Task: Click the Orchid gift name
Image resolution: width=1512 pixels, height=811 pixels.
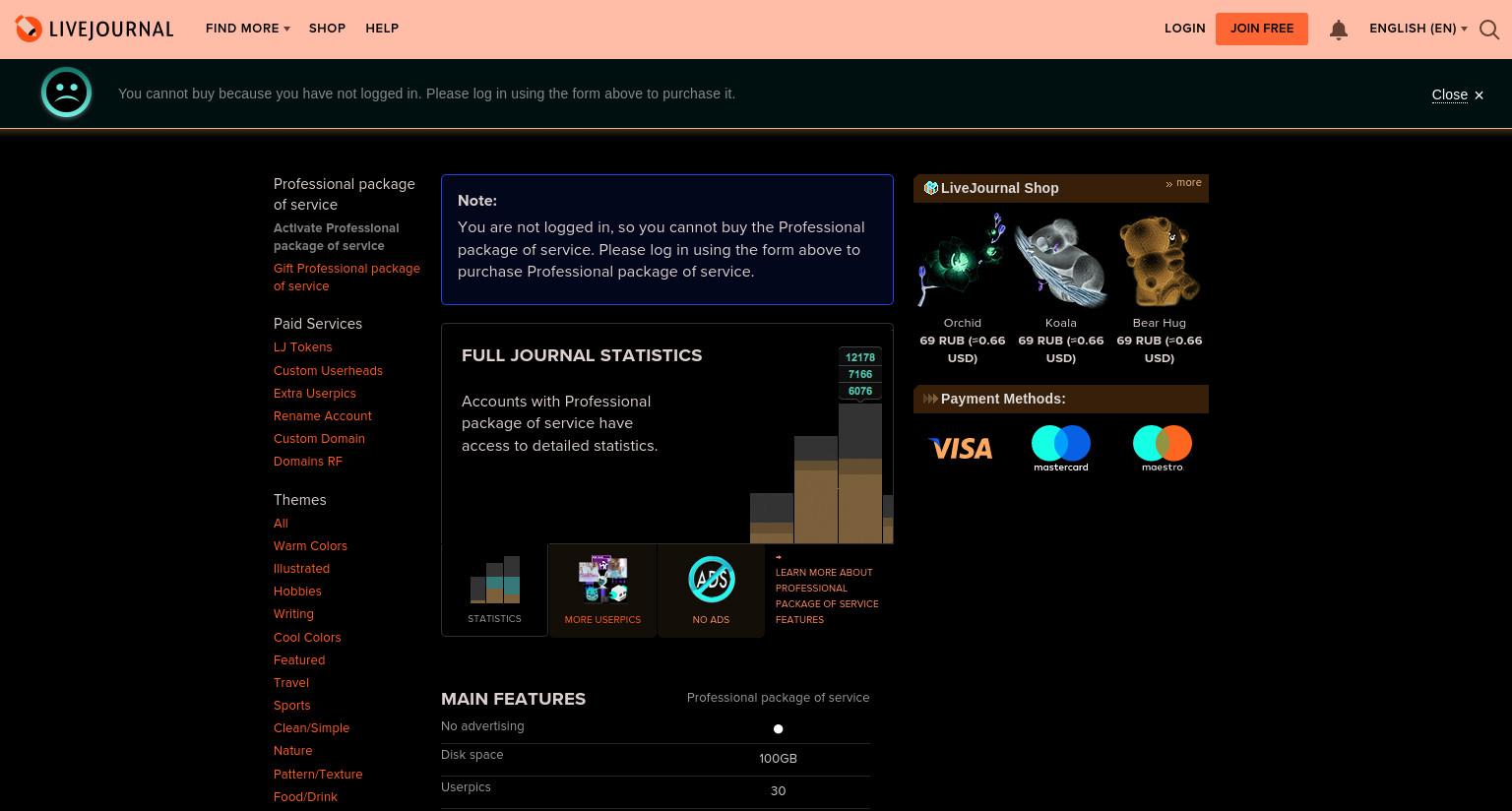Action: pyautogui.click(x=962, y=323)
